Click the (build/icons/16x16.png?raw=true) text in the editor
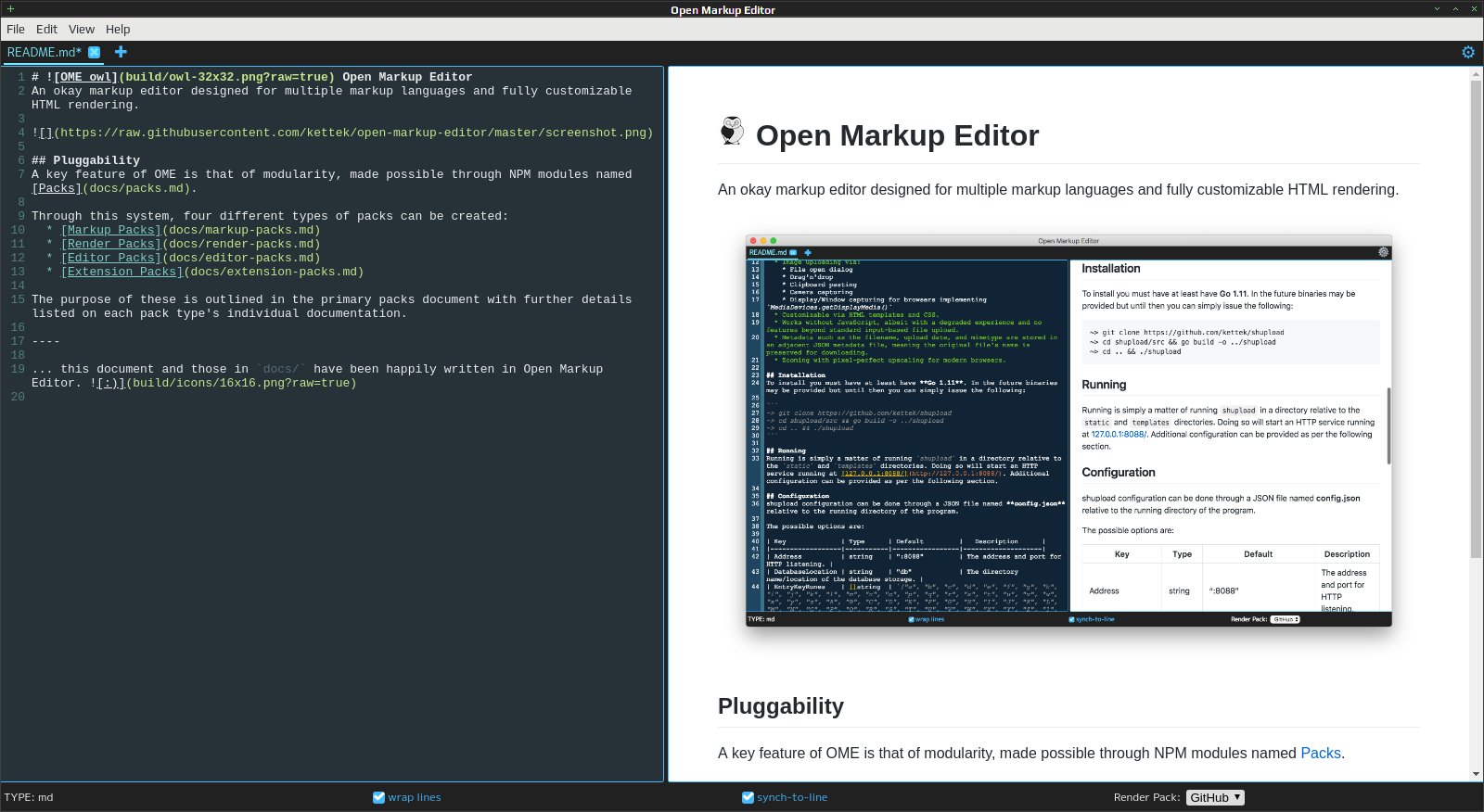The width and height of the screenshot is (1484, 812). pos(241,383)
